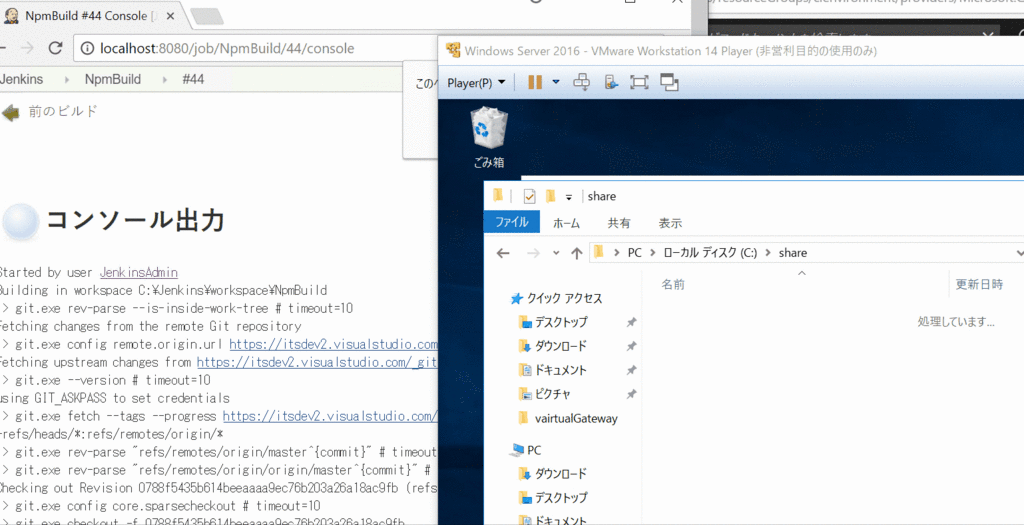
Task: Open the ホーム ribbon tab
Action: tap(566, 223)
